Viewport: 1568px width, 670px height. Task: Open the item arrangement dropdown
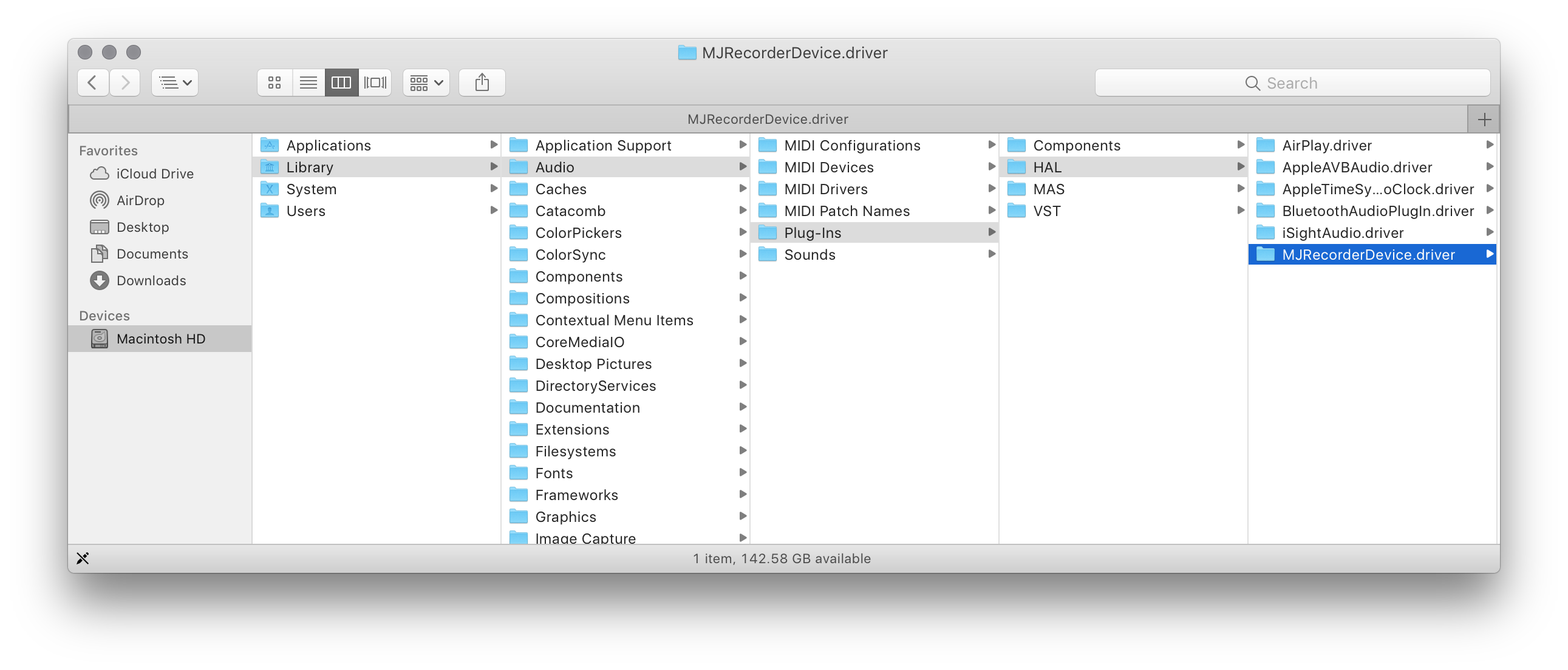426,83
